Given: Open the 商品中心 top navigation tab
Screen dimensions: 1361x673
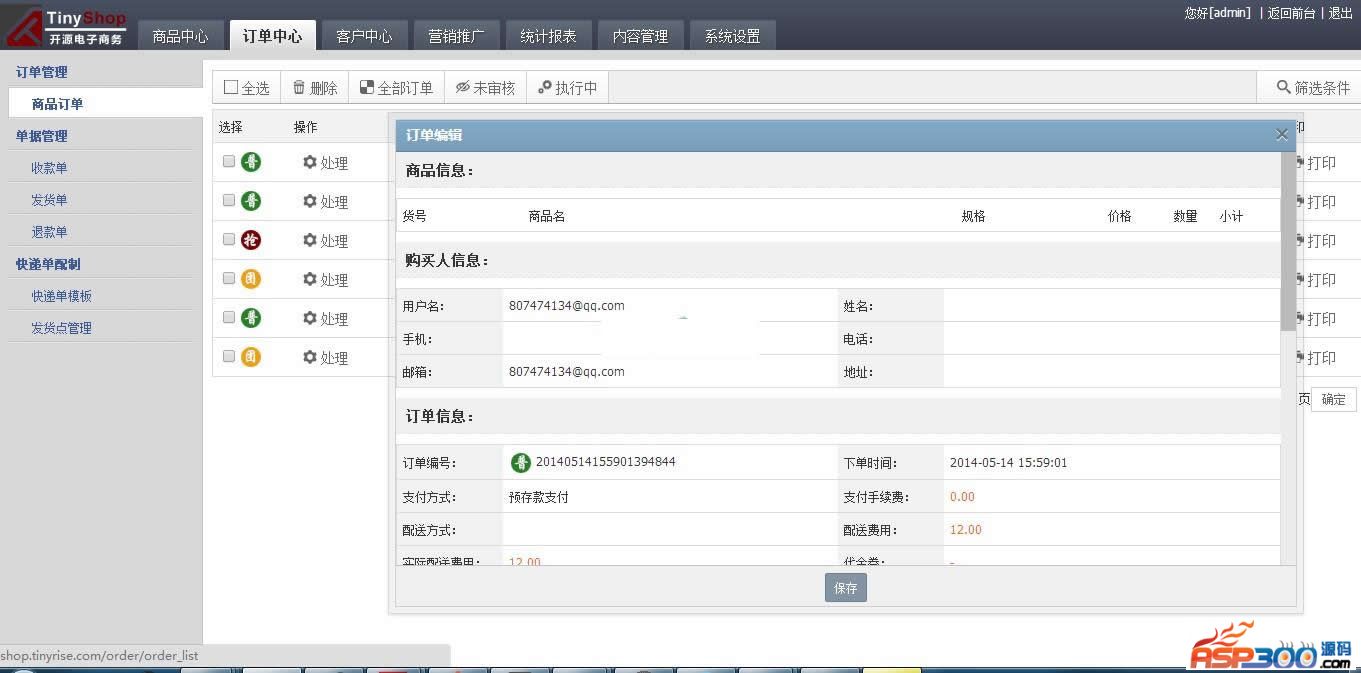Looking at the screenshot, I should [x=180, y=36].
